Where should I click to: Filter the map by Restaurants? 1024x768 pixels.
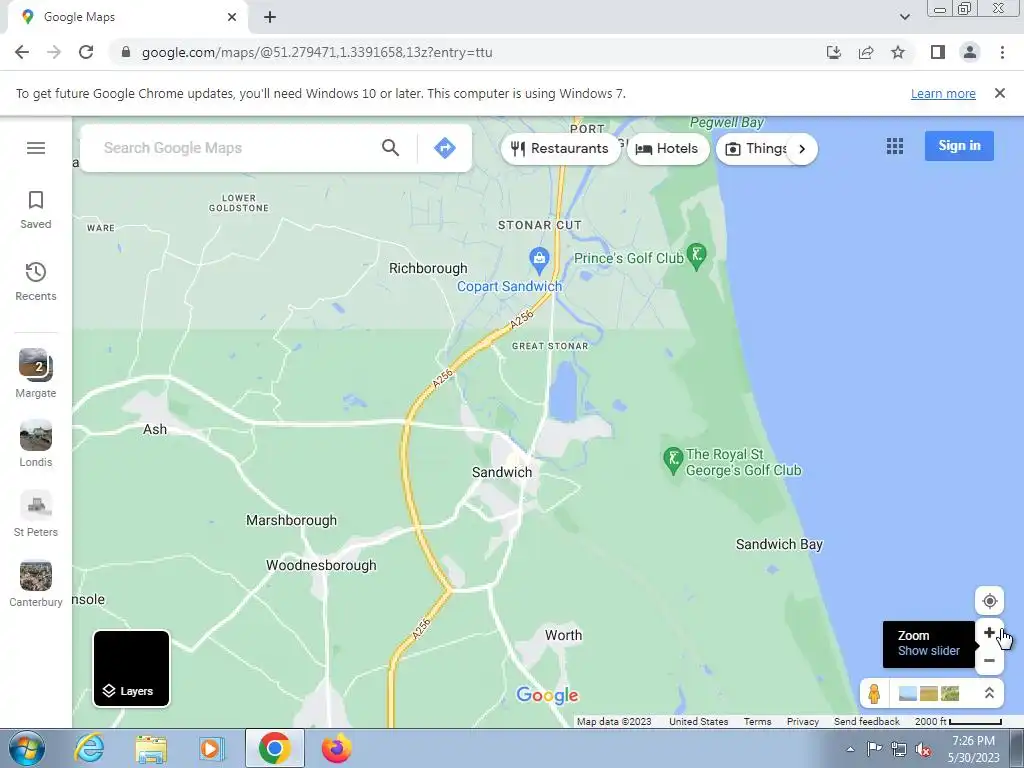tap(560, 149)
